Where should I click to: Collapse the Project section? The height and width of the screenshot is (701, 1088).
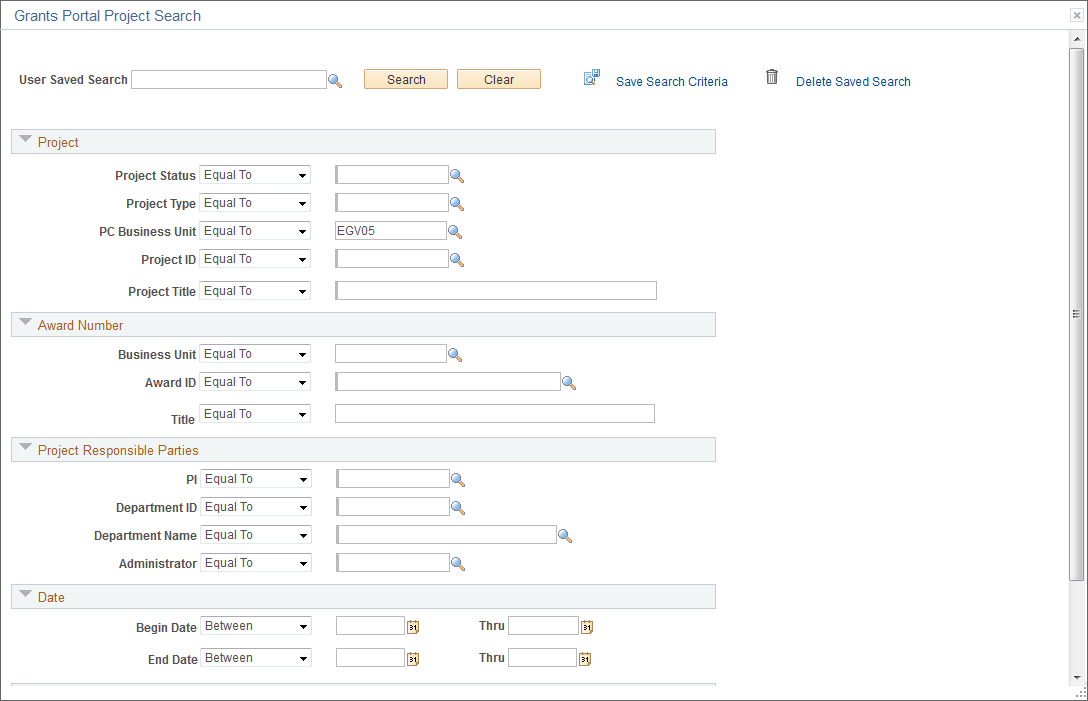click(x=24, y=139)
